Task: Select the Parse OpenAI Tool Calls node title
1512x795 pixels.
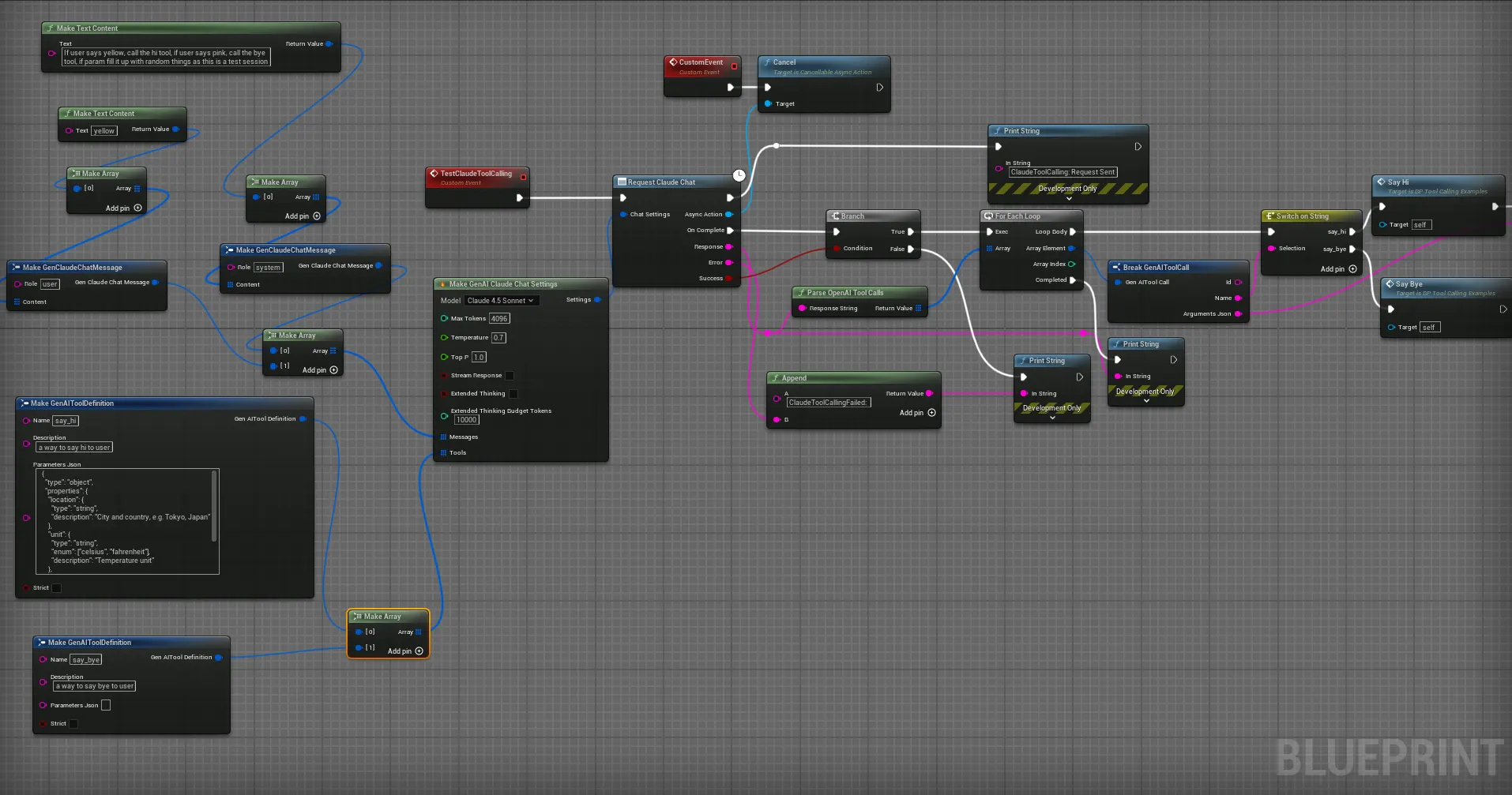Action: coord(845,292)
